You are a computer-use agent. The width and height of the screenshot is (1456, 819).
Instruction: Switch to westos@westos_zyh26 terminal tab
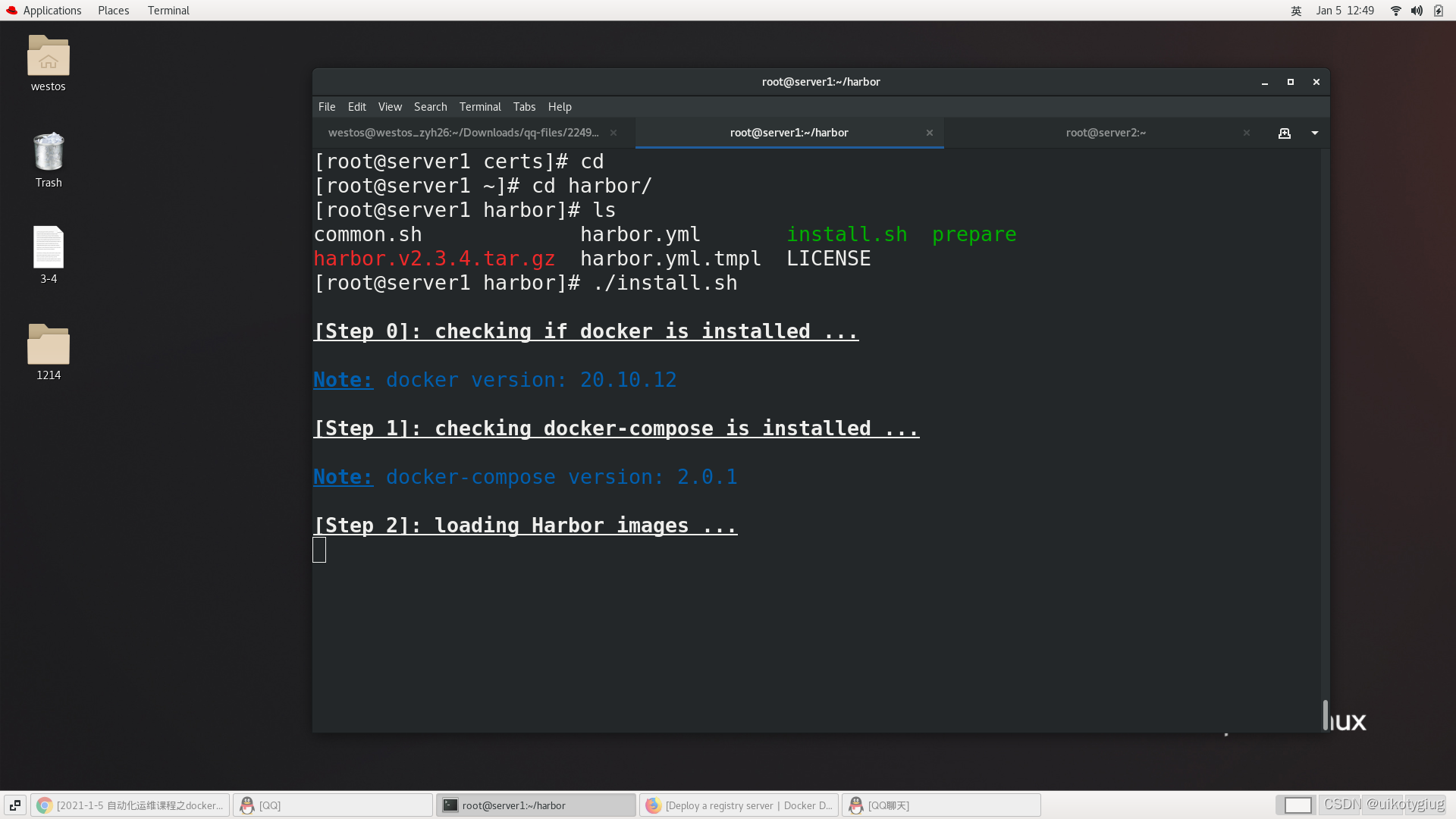465,131
